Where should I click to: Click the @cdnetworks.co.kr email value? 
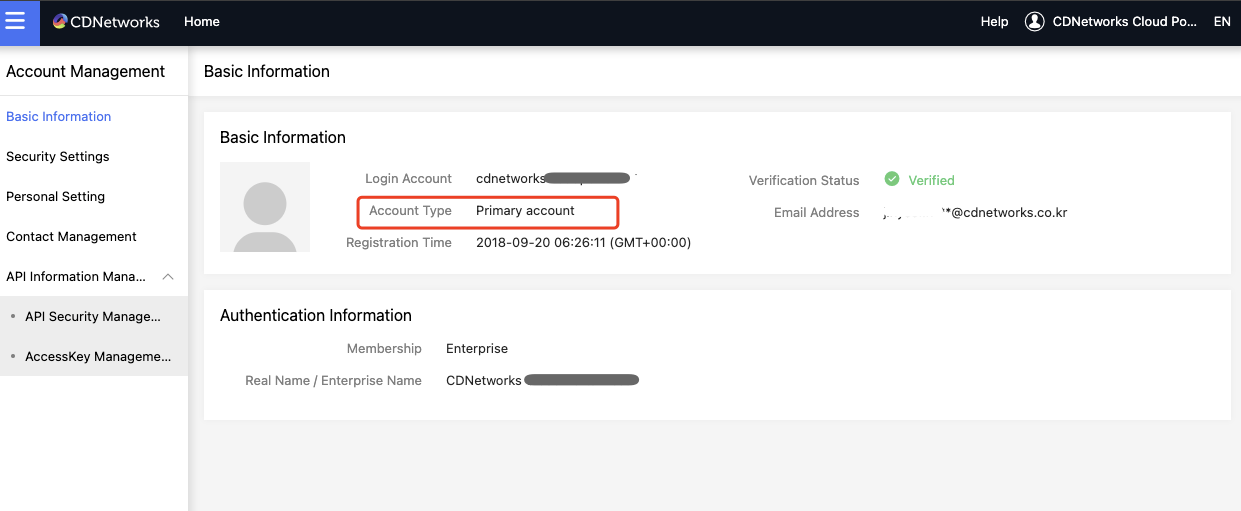point(976,213)
